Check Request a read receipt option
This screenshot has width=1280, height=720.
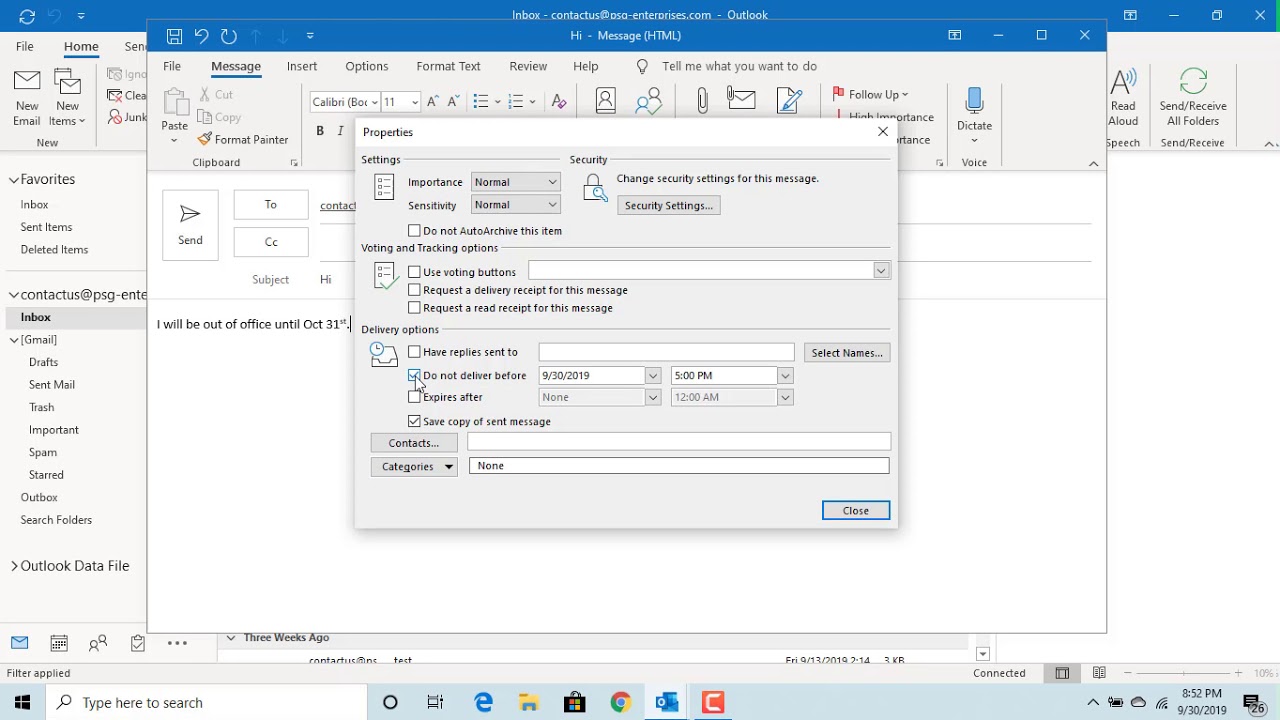(x=414, y=308)
